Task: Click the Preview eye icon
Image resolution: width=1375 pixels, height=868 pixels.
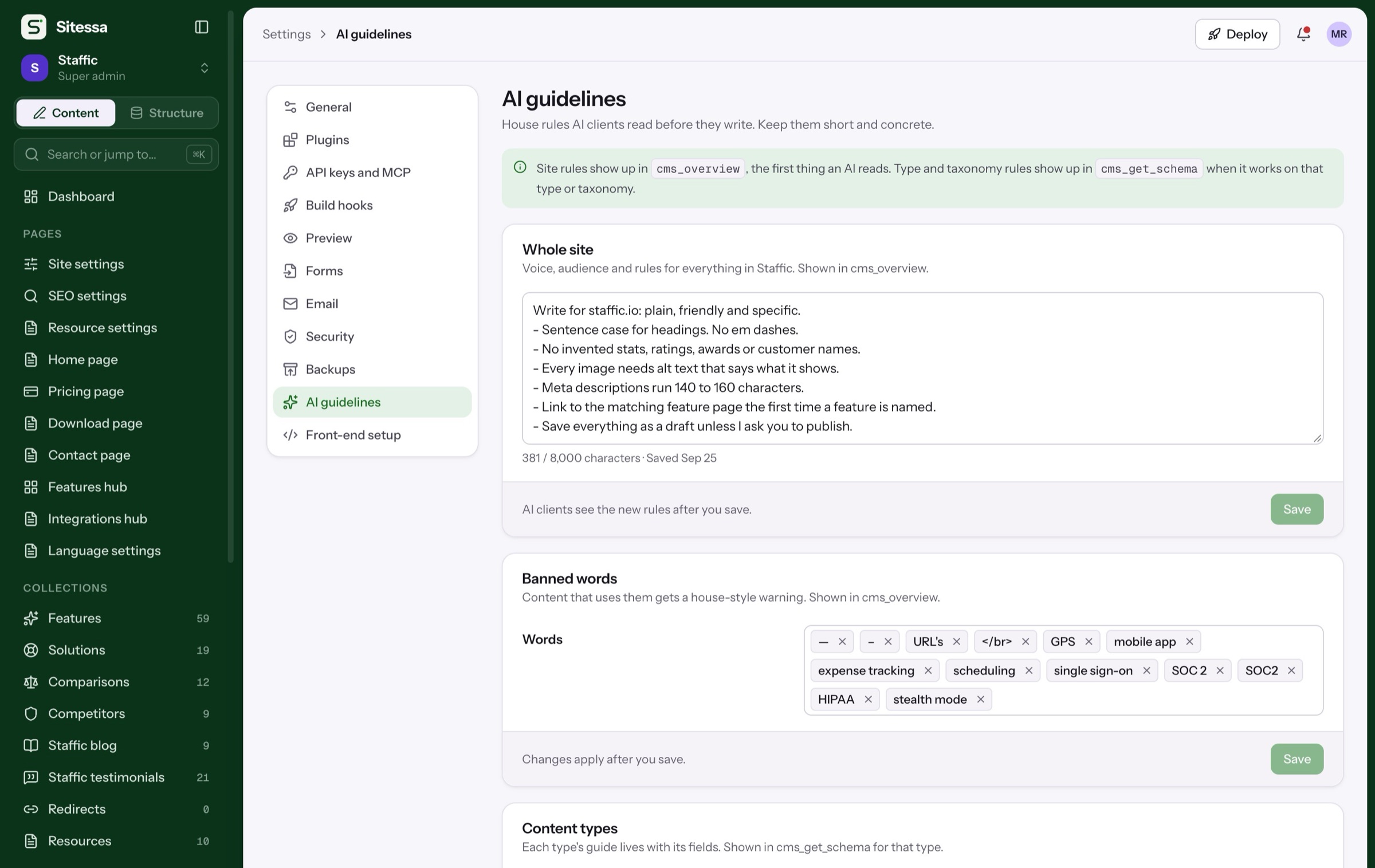Action: (x=290, y=238)
